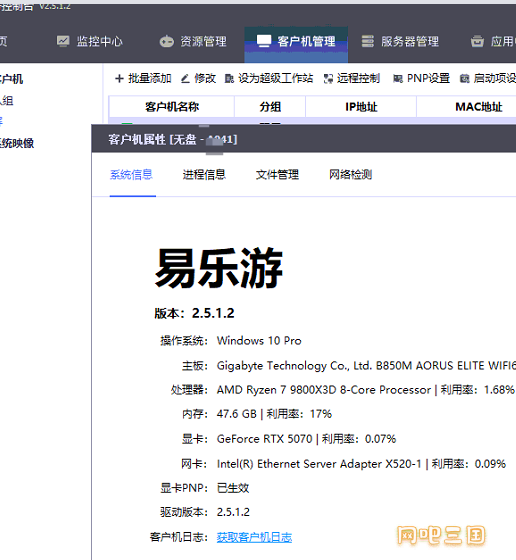Click the 驱动版本 value 2.5.1.2

point(233,512)
